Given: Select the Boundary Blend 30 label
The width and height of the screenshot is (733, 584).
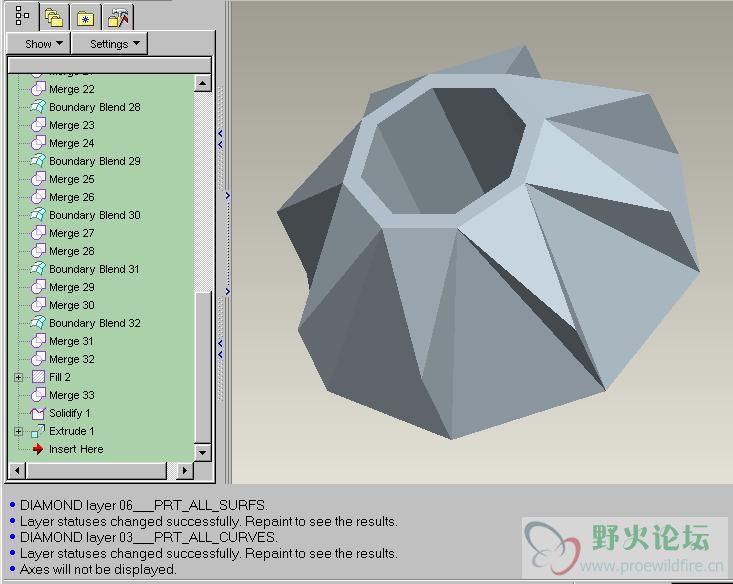Looking at the screenshot, I should [x=95, y=215].
